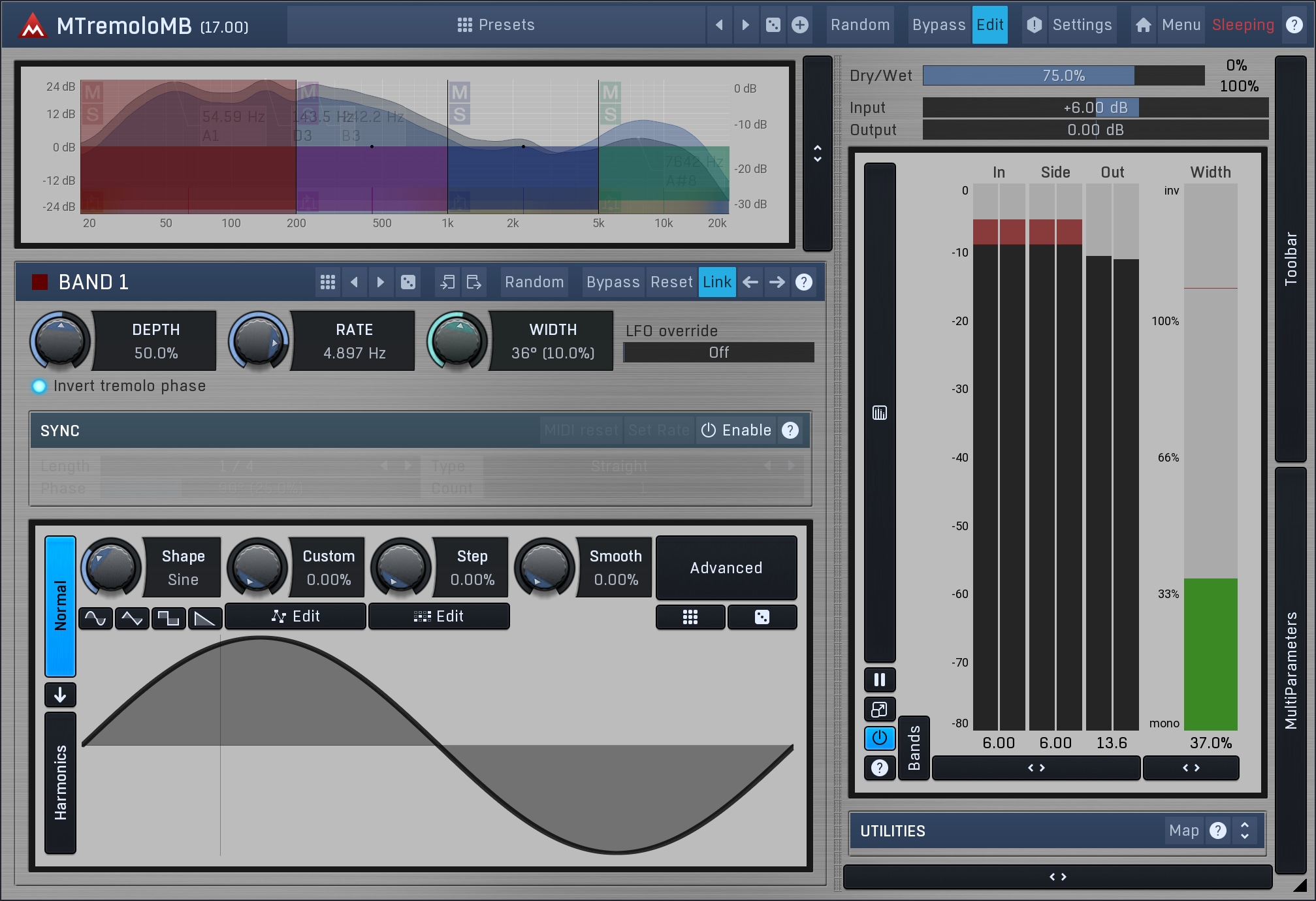
Task: Click the Advanced button
Action: coord(726,568)
